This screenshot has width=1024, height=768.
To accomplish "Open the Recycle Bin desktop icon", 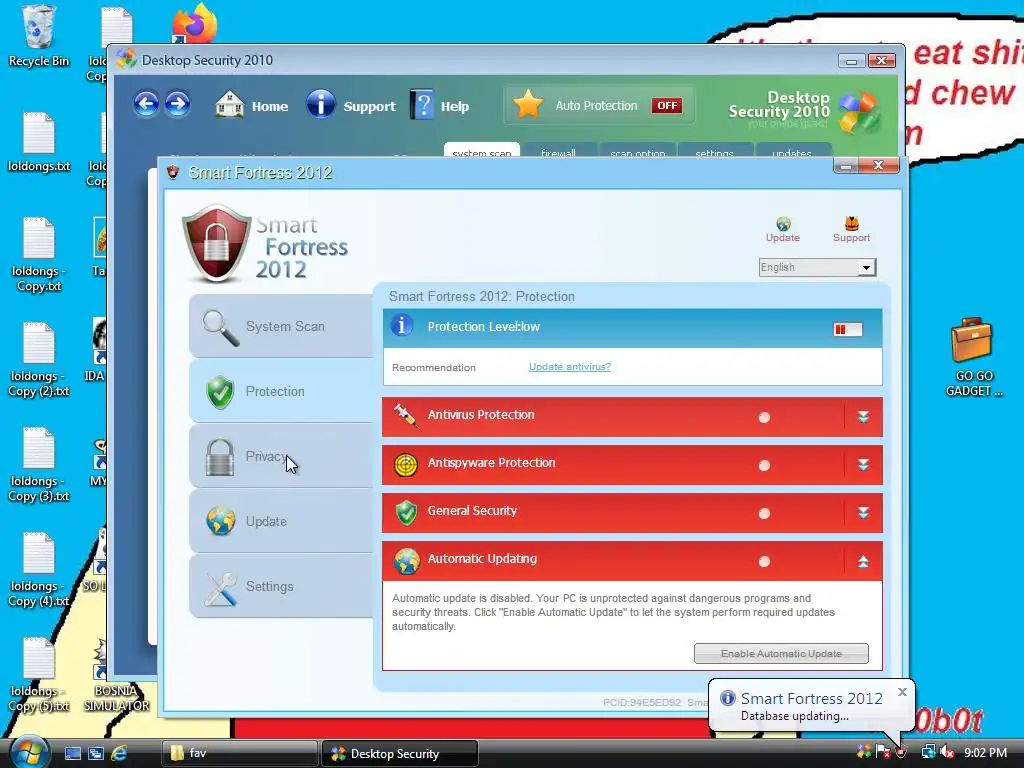I will [39, 36].
